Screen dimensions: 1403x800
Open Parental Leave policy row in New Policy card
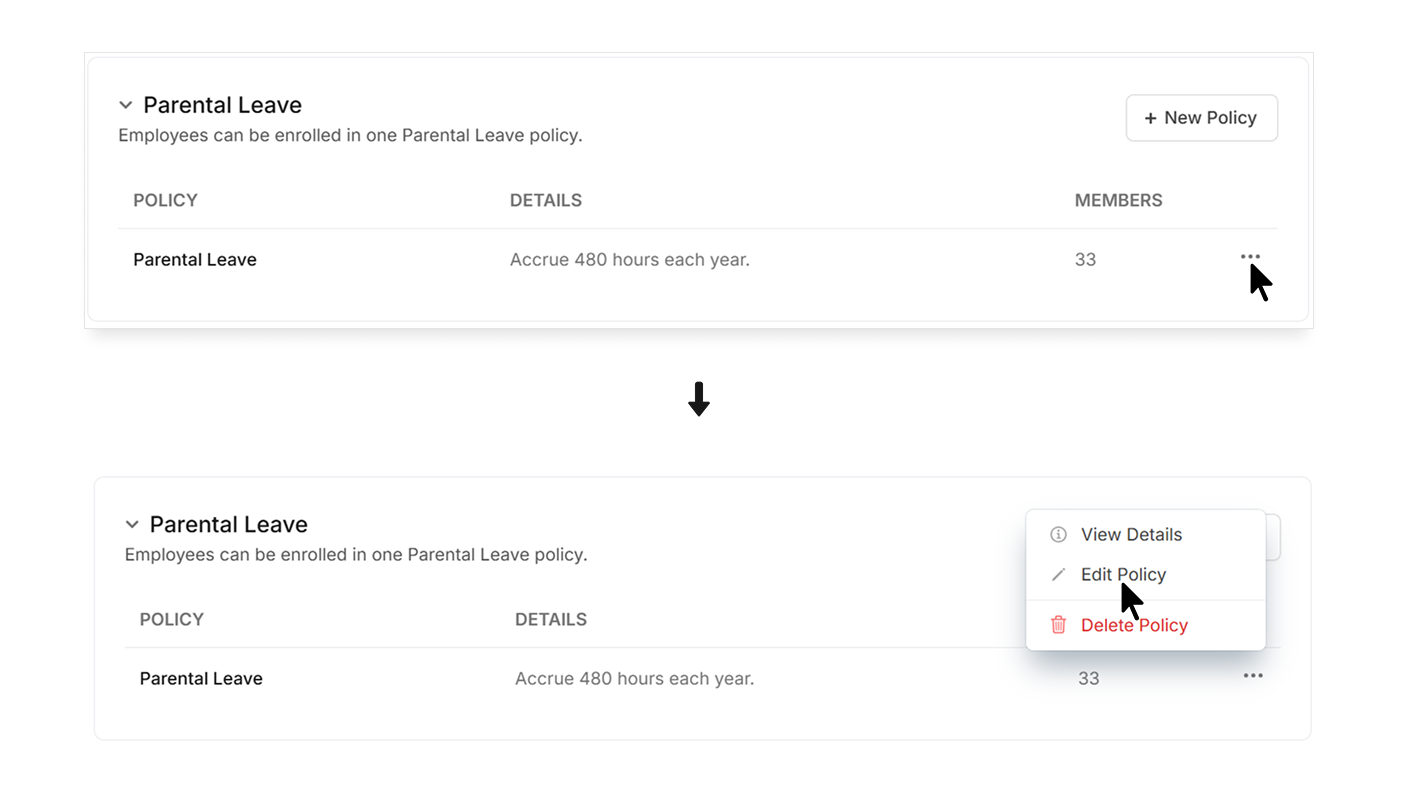coord(698,259)
